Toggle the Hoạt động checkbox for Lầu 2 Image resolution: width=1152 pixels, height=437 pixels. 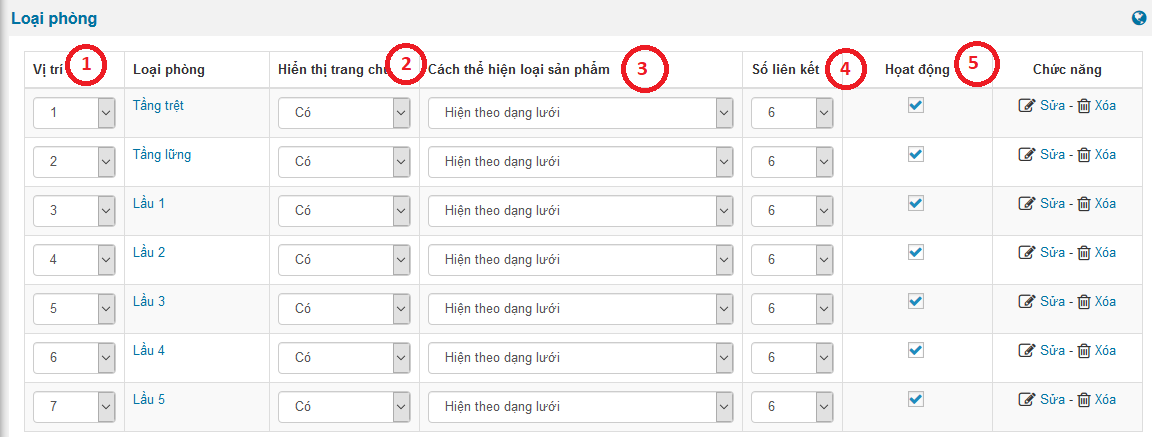pos(916,252)
